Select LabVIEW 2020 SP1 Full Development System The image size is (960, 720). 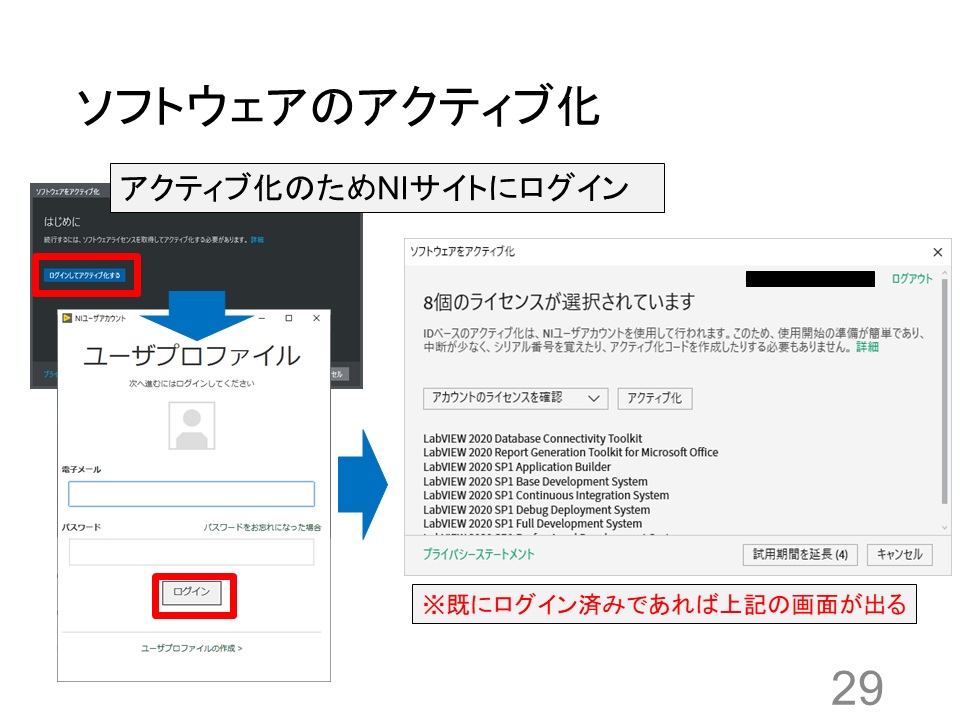pos(533,524)
